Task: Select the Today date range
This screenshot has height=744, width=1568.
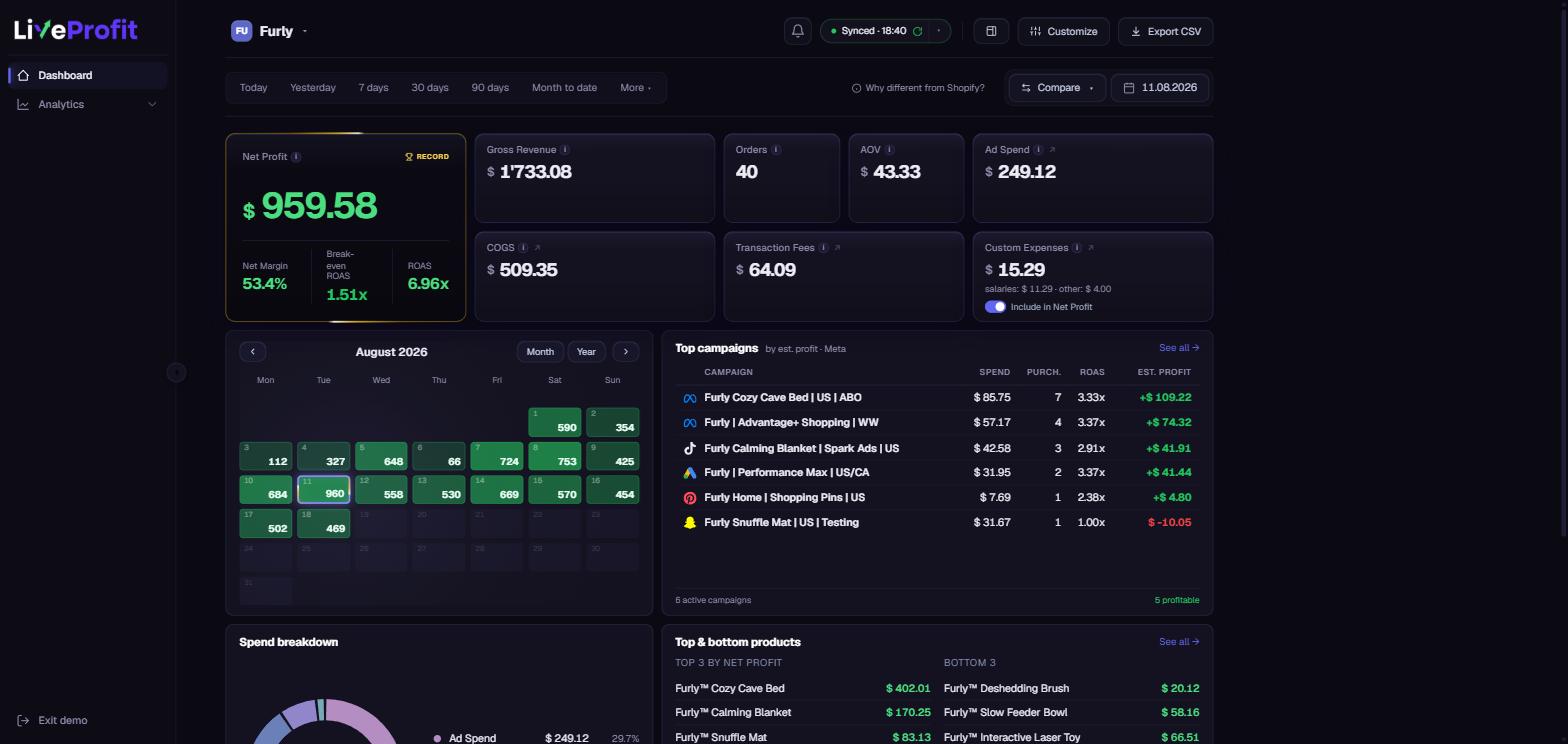Action: click(254, 88)
